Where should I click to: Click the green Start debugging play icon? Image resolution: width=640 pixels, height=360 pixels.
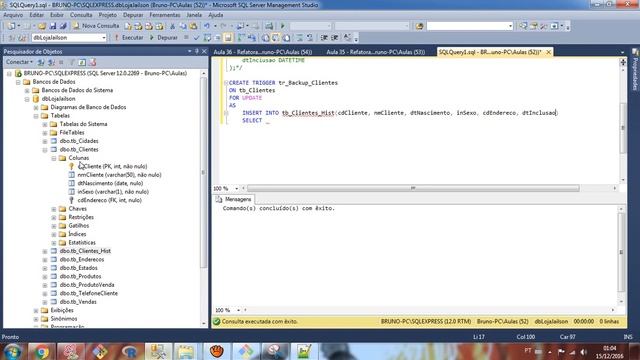pos(282,26)
